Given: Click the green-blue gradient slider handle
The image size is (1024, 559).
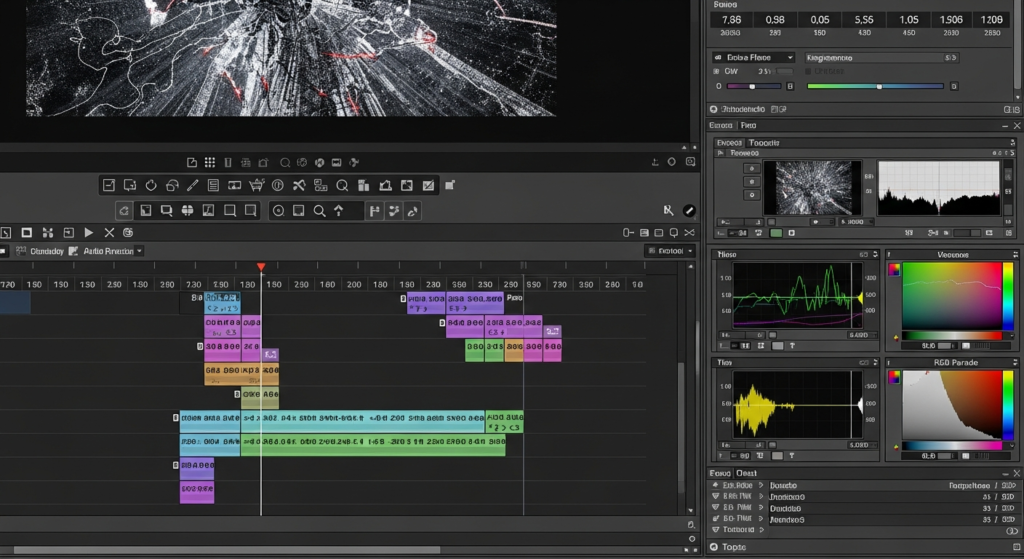Looking at the screenshot, I should click(879, 86).
